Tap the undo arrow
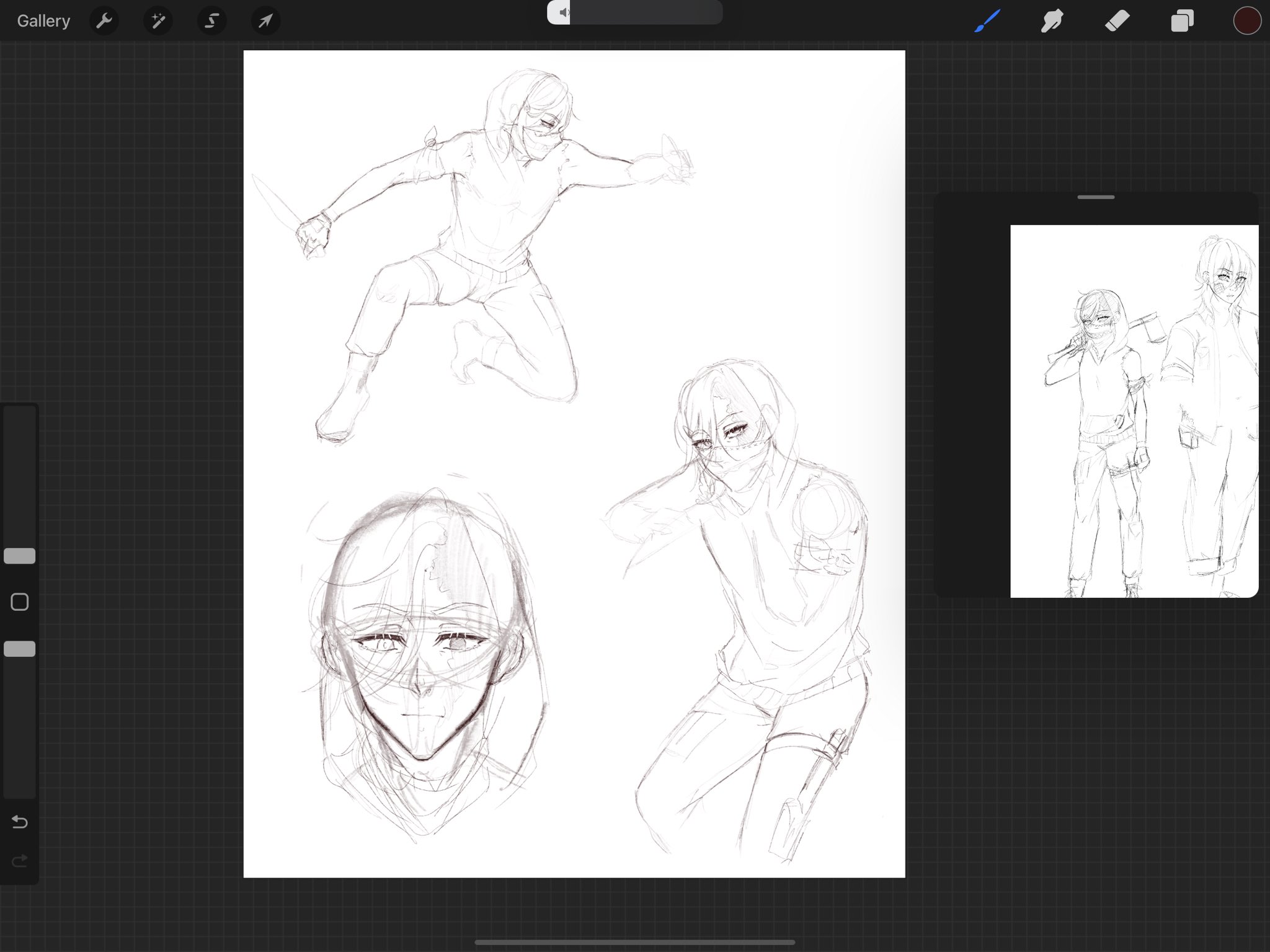This screenshot has height=952, width=1270. [x=20, y=822]
